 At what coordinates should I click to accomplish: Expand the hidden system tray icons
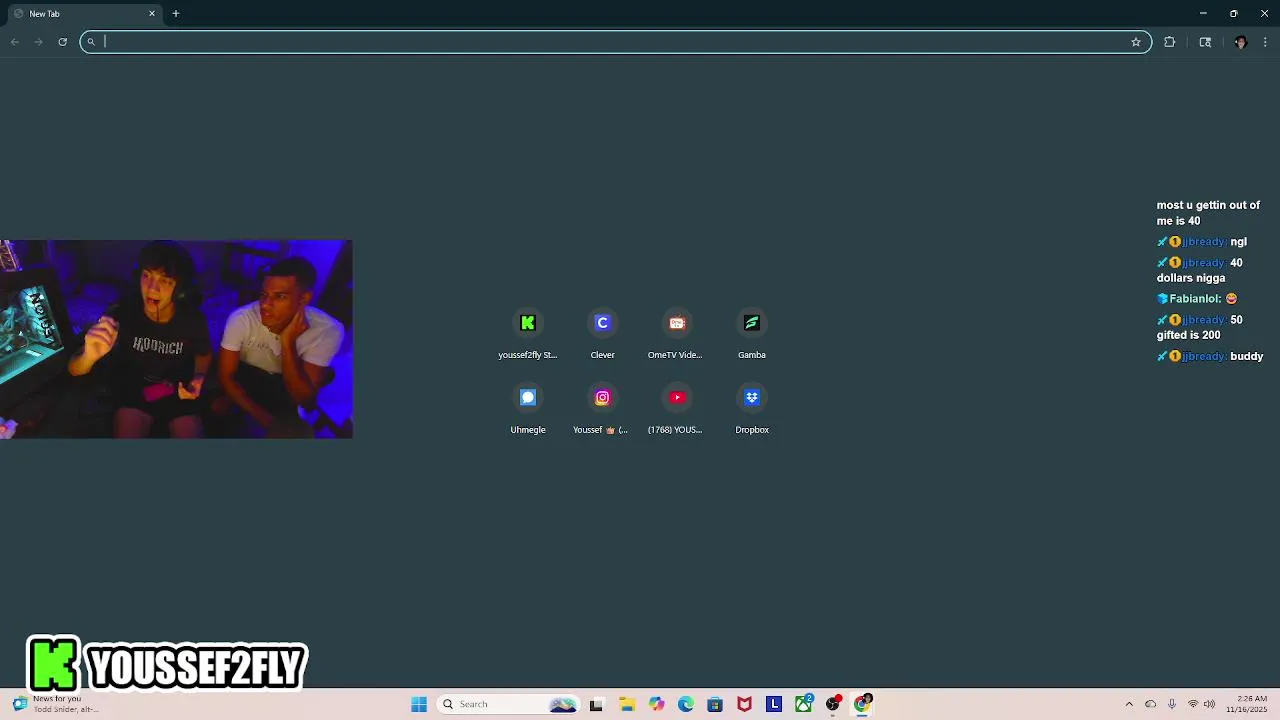[1129, 704]
